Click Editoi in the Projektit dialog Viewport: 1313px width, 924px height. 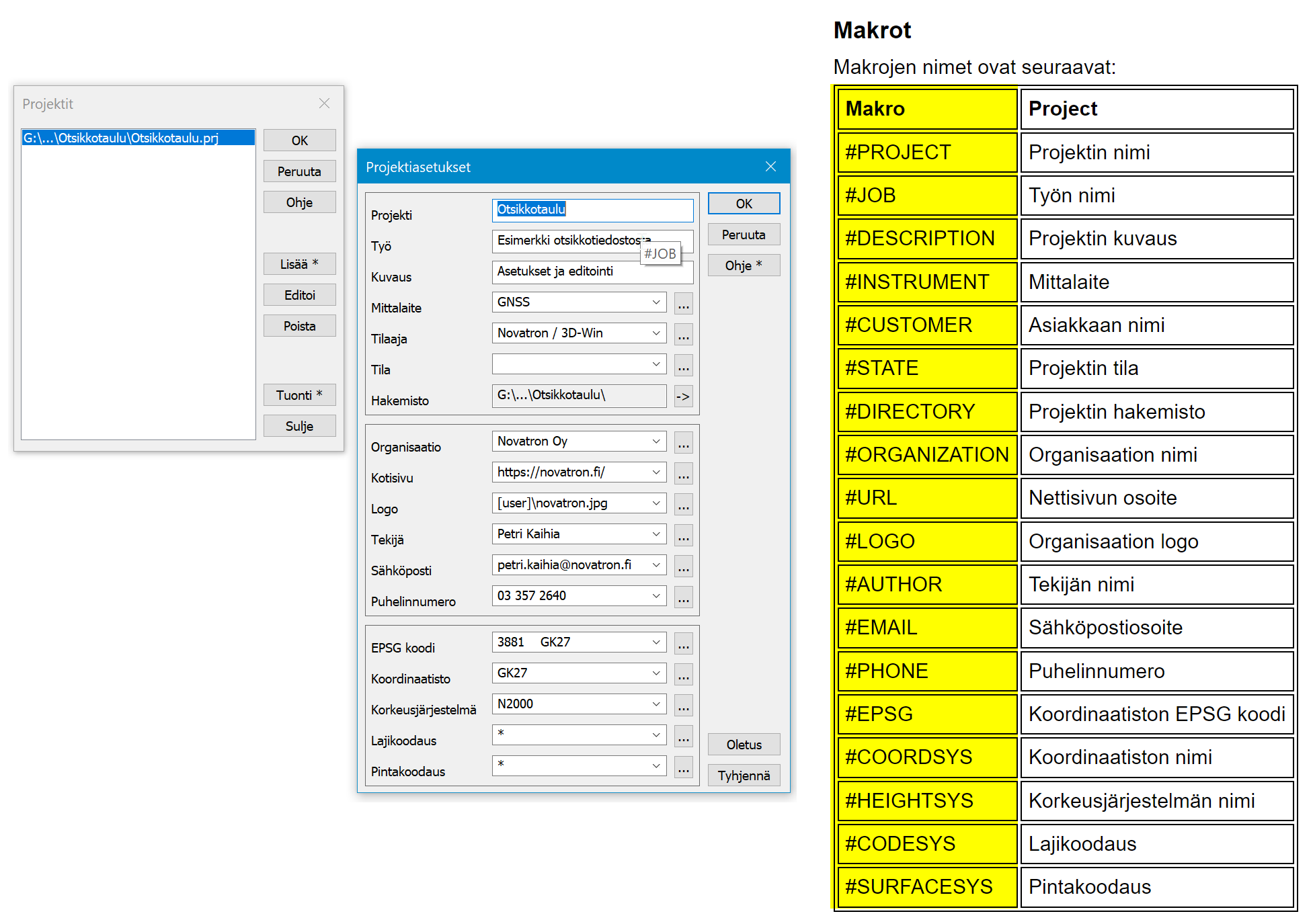point(299,295)
